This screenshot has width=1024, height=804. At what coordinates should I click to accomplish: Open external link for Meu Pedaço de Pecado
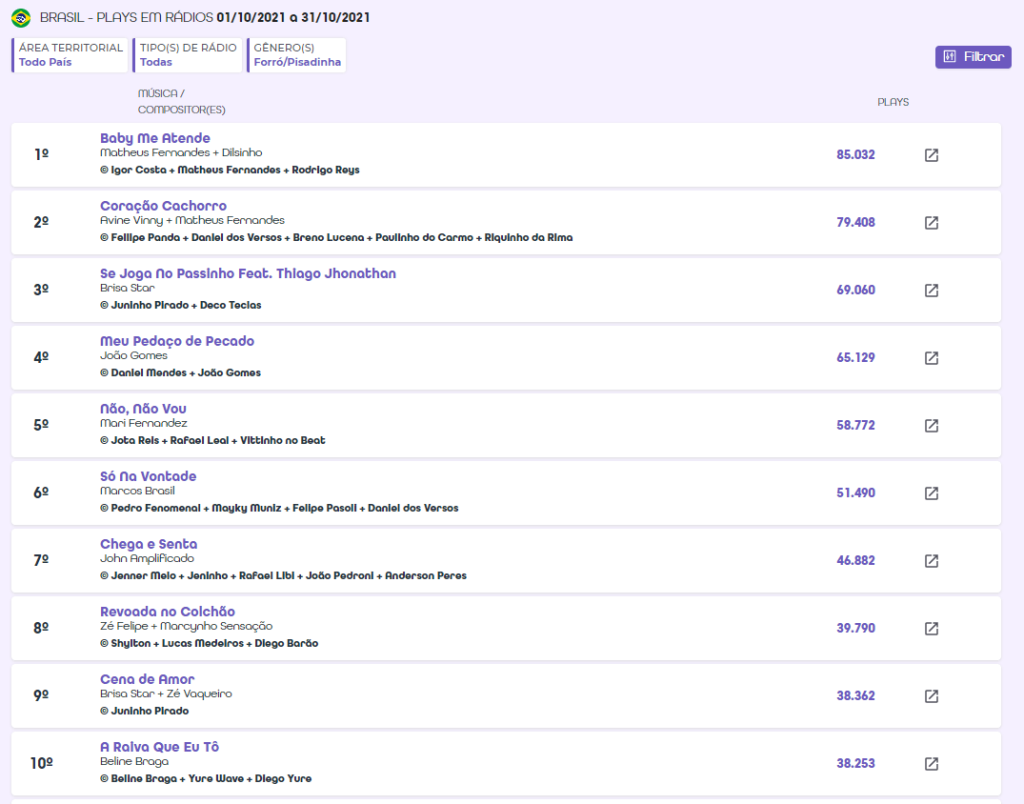931,358
